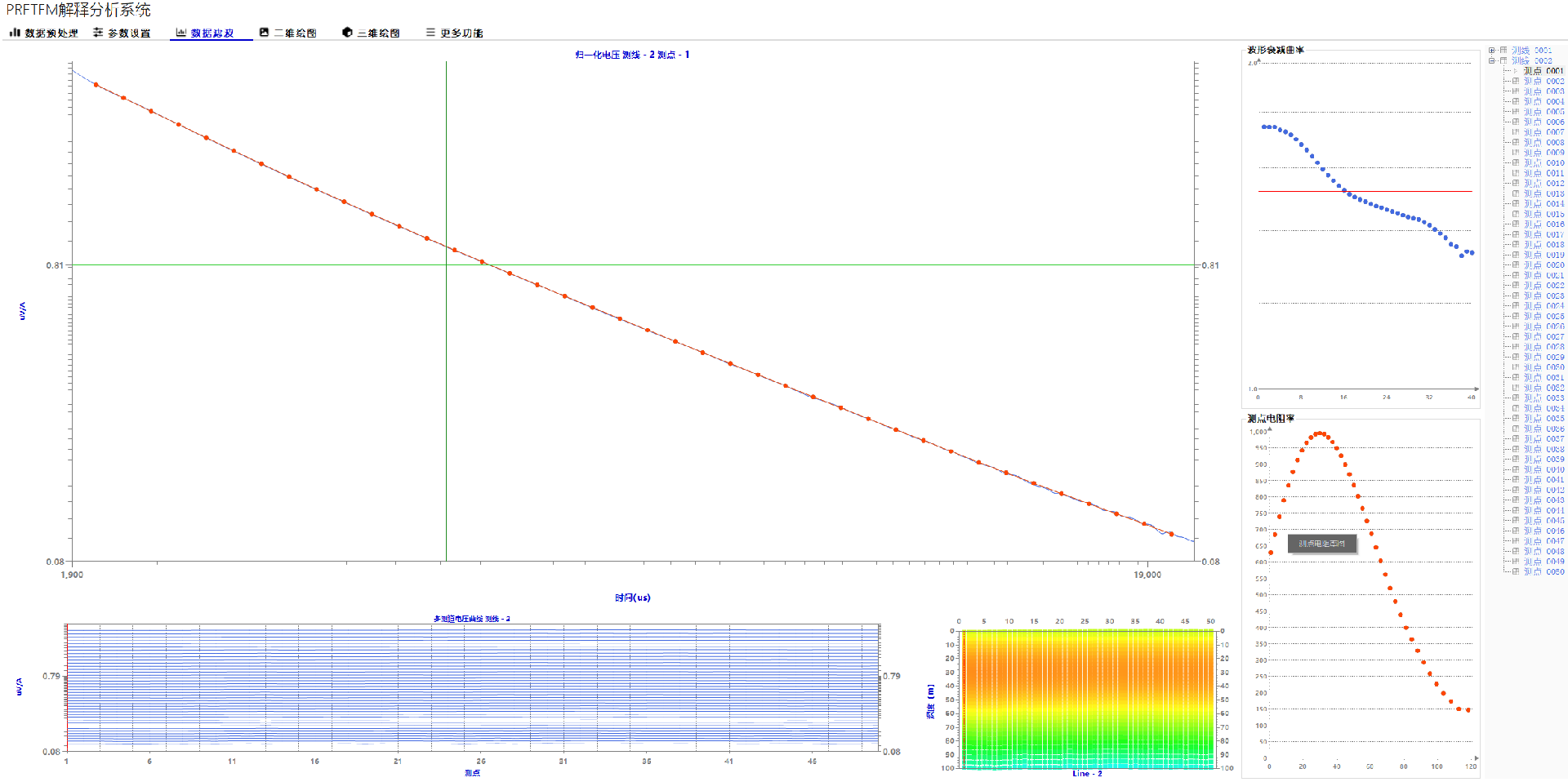
Task: Click the hamburger icon beside 更多功能
Action: pos(430,33)
